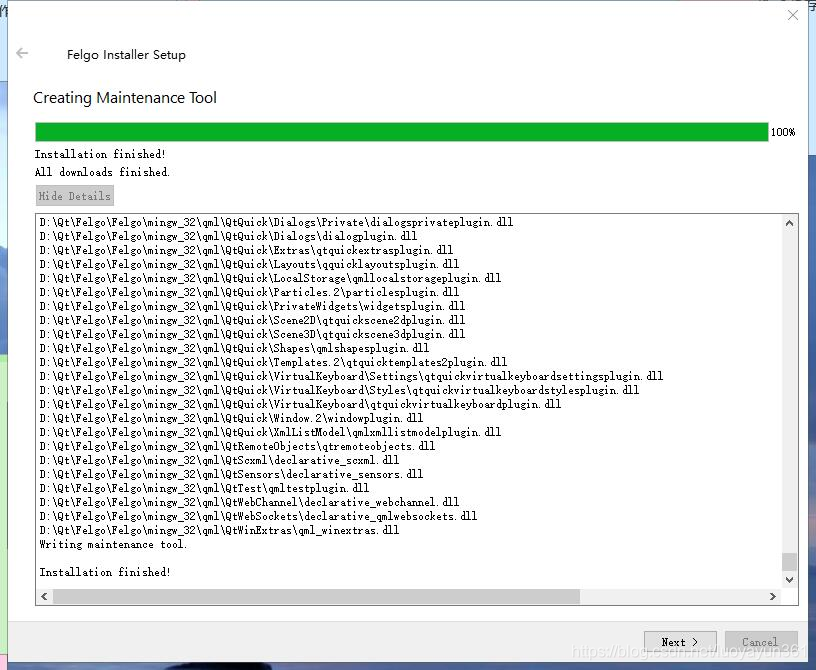Select the qtremoteobjects.dll log line
The image size is (816, 670).
(237, 446)
